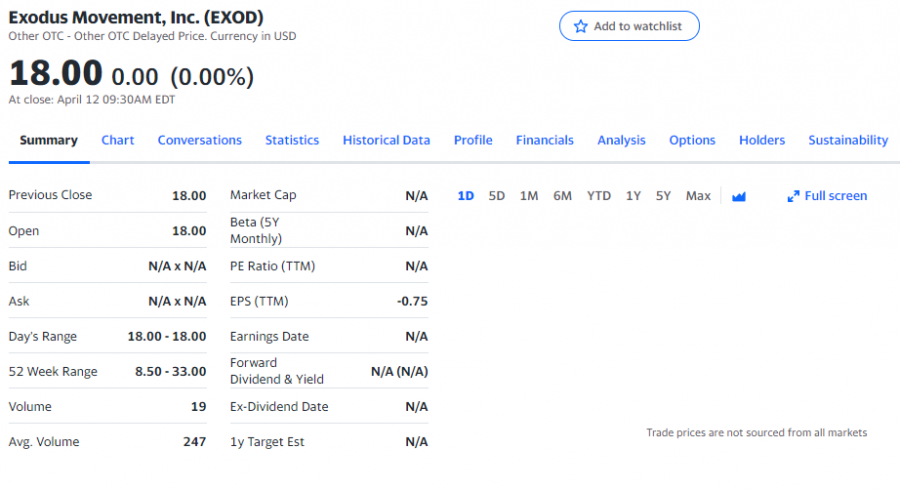Click the star icon beside watchlist
This screenshot has height=490, width=900.
[x=580, y=26]
